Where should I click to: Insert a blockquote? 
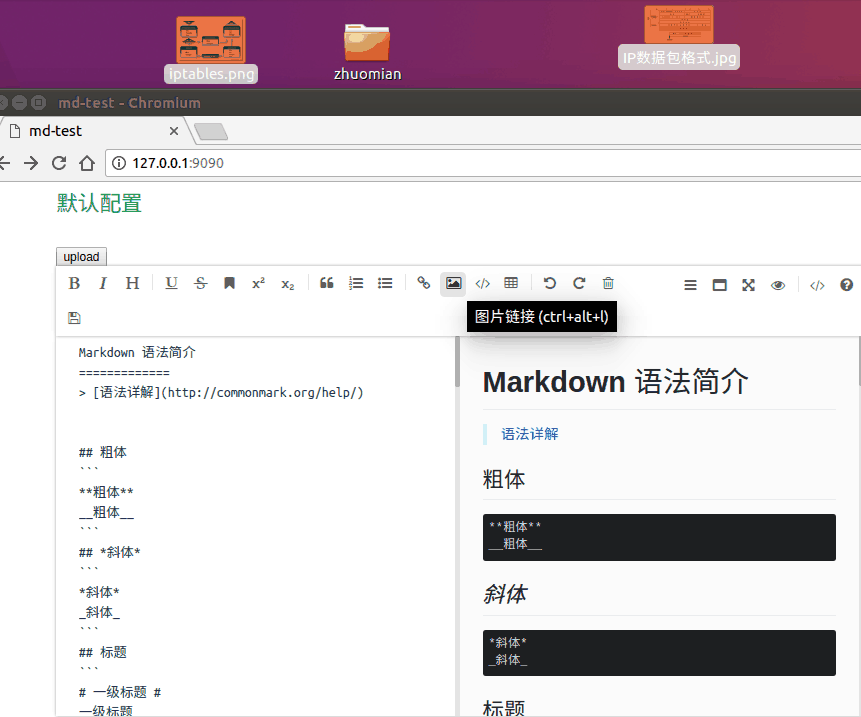pyautogui.click(x=327, y=283)
